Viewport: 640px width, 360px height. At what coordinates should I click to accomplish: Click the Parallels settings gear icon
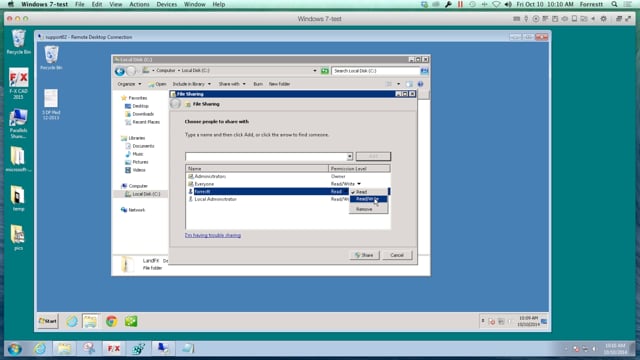pyautogui.click(x=604, y=19)
